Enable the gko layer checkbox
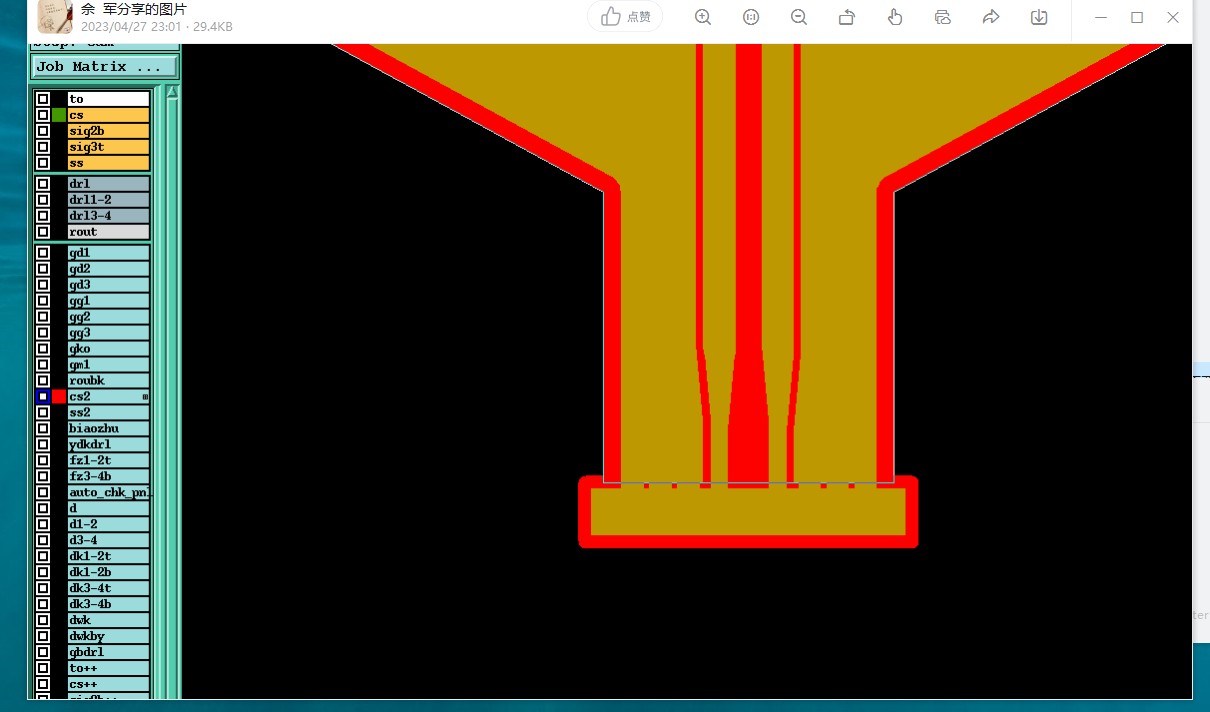This screenshot has width=1210, height=712. click(43, 349)
